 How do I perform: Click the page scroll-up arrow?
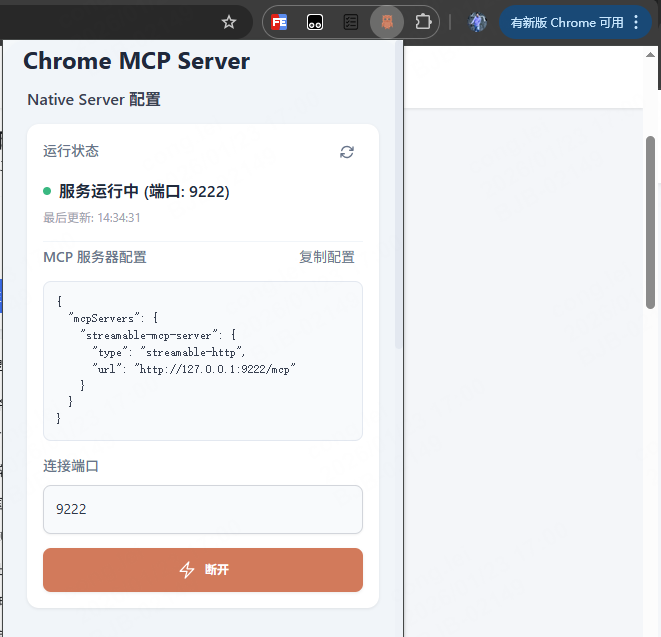click(x=650, y=55)
